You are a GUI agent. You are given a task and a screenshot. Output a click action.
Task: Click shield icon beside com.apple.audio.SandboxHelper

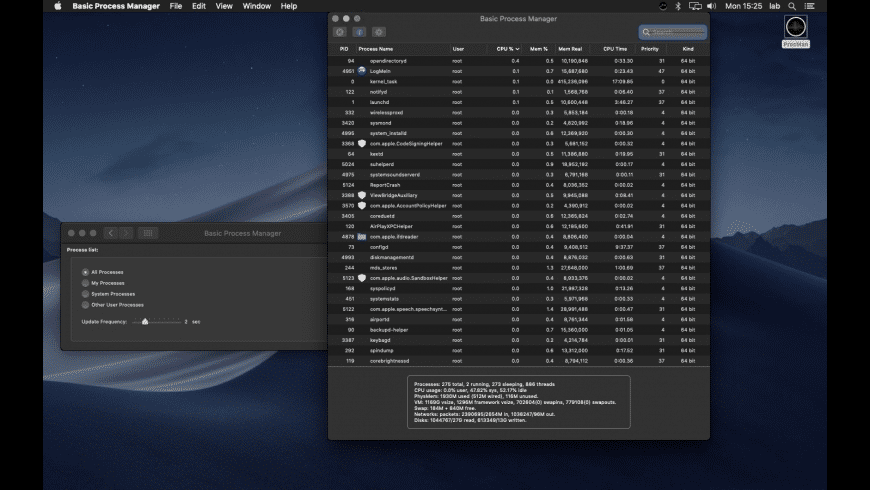tap(362, 278)
